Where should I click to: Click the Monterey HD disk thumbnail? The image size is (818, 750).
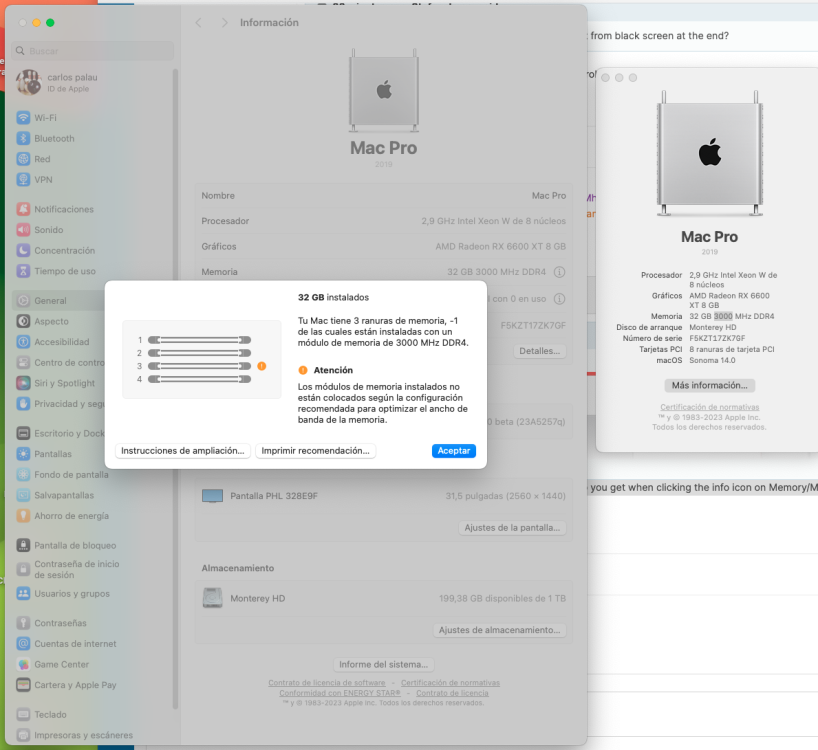(212, 598)
